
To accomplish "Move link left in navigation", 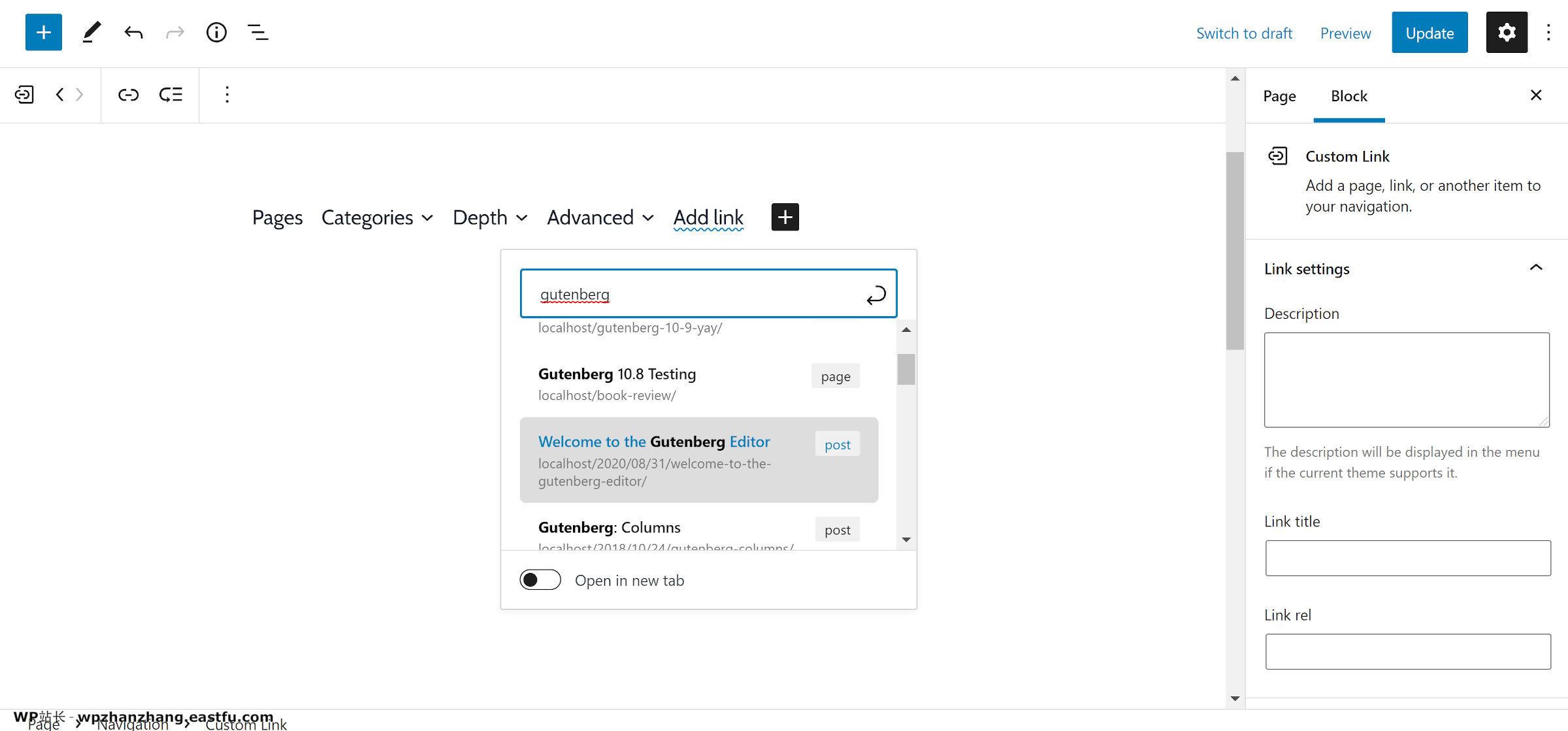I will 59,95.
